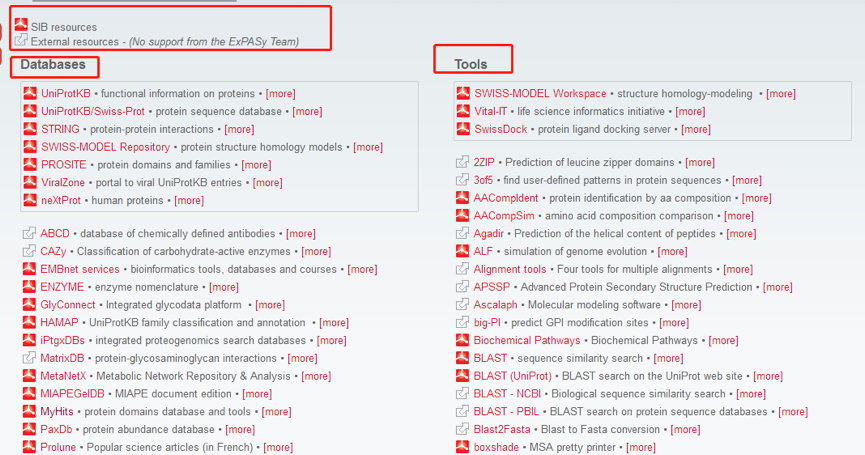
Task: Click the external link icon beside 2ZIP
Action: pyautogui.click(x=462, y=162)
